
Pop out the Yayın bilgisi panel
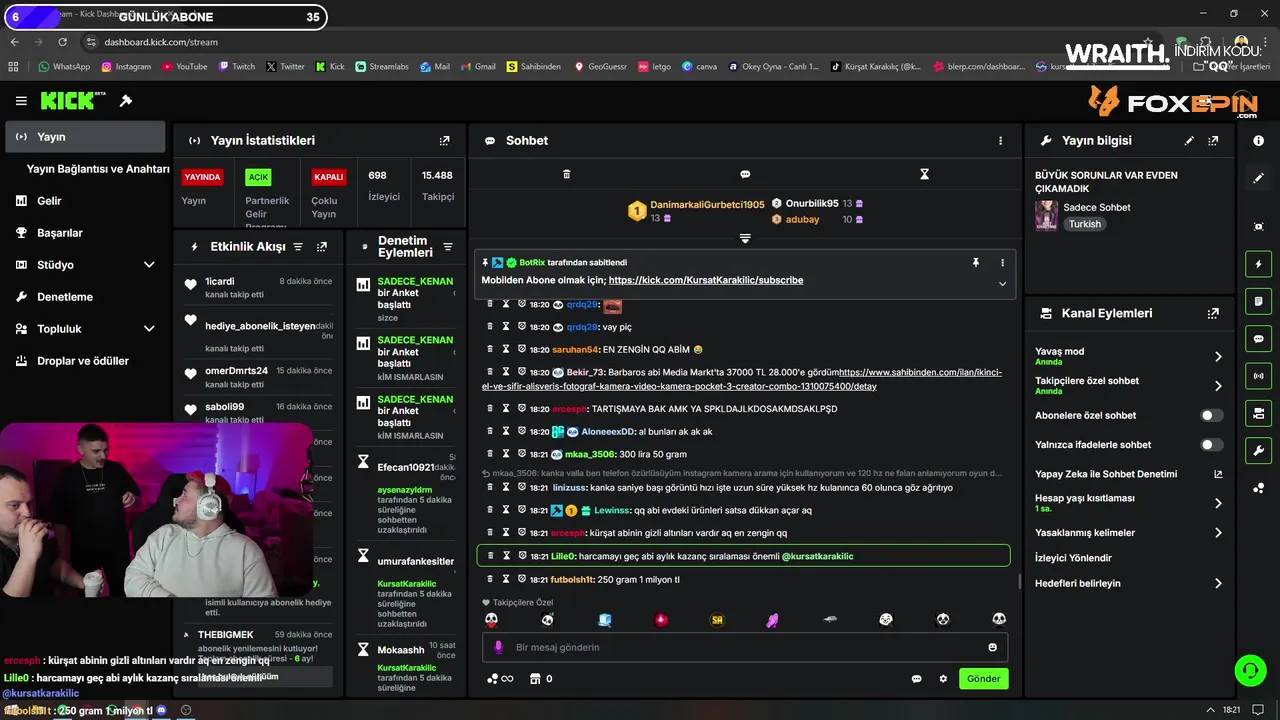(x=1214, y=141)
